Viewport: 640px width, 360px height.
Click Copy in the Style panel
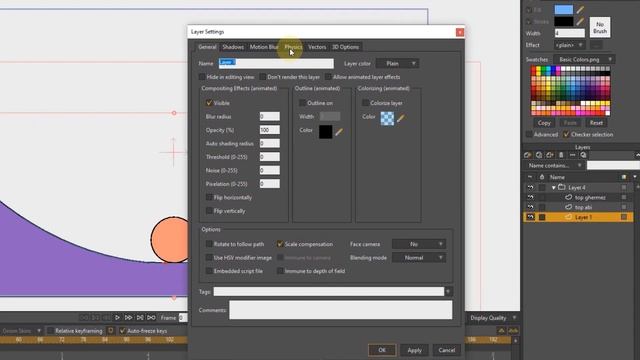click(x=544, y=122)
